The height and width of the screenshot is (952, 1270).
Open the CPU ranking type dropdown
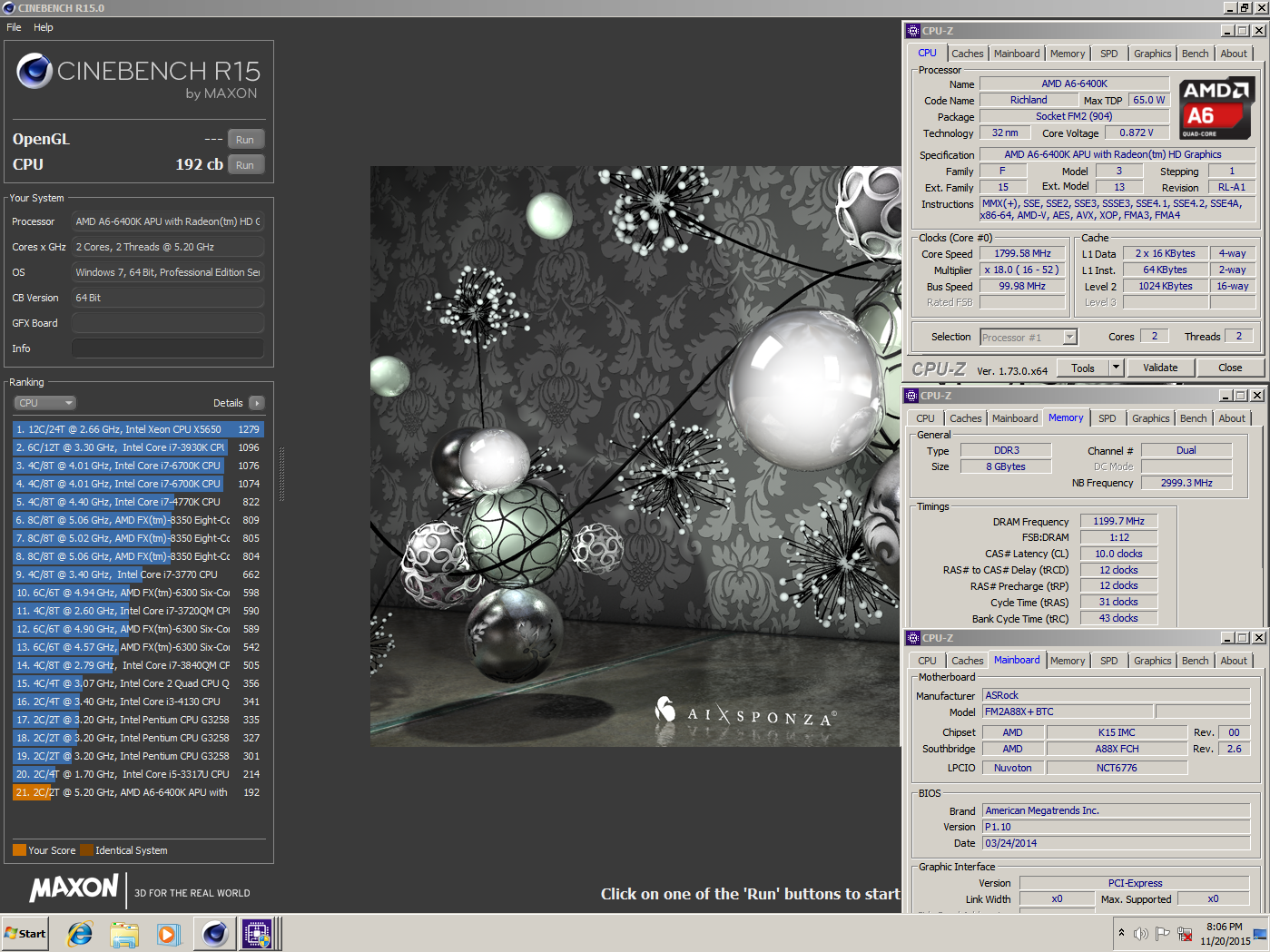click(44, 403)
